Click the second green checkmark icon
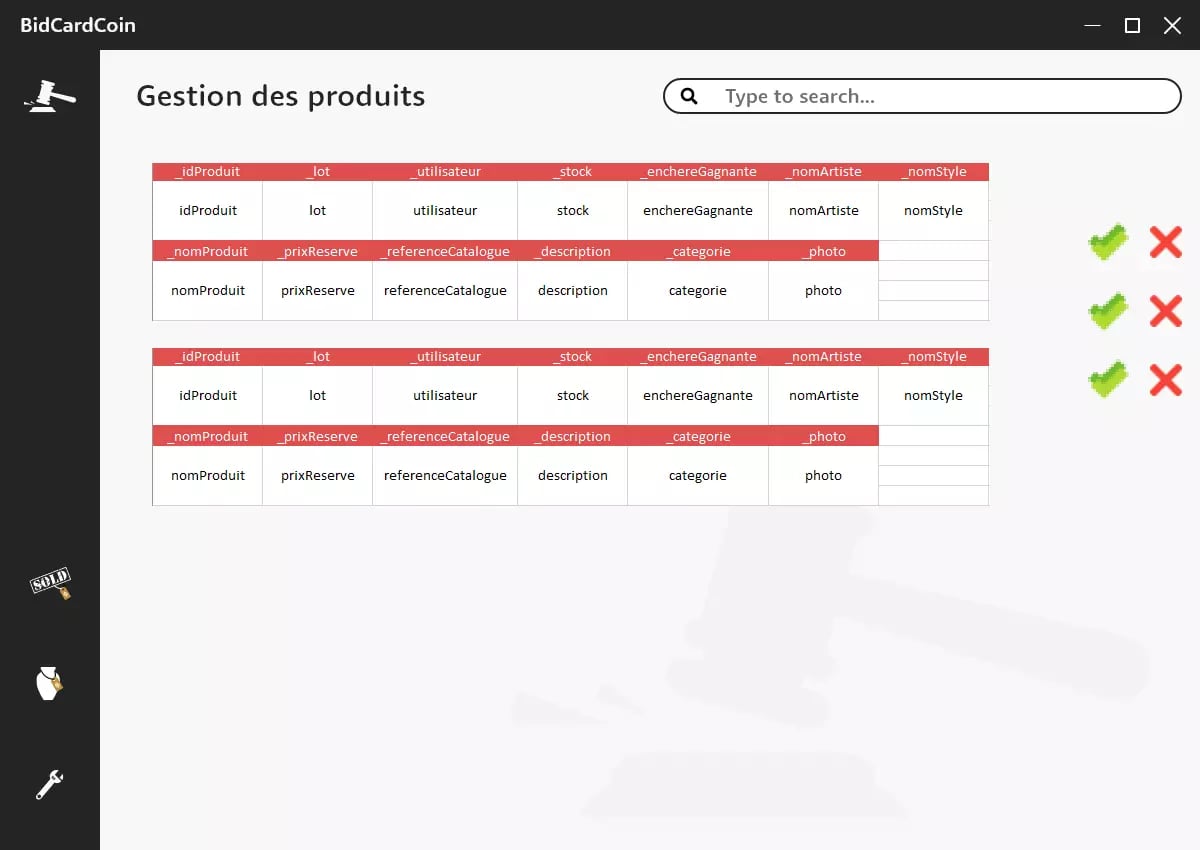Viewport: 1200px width, 850px height. click(1108, 311)
